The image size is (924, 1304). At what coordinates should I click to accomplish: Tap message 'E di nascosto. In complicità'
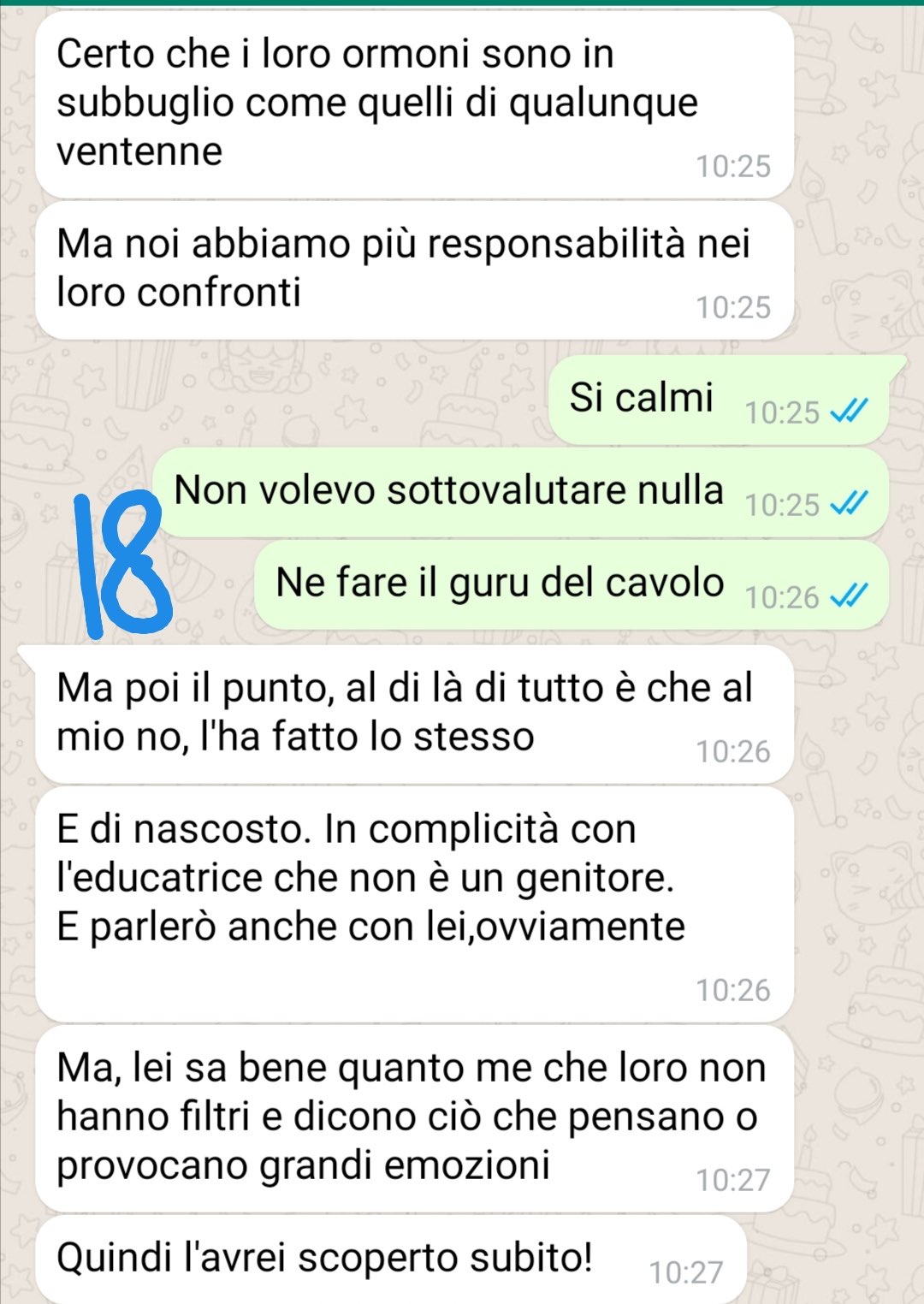tap(414, 904)
